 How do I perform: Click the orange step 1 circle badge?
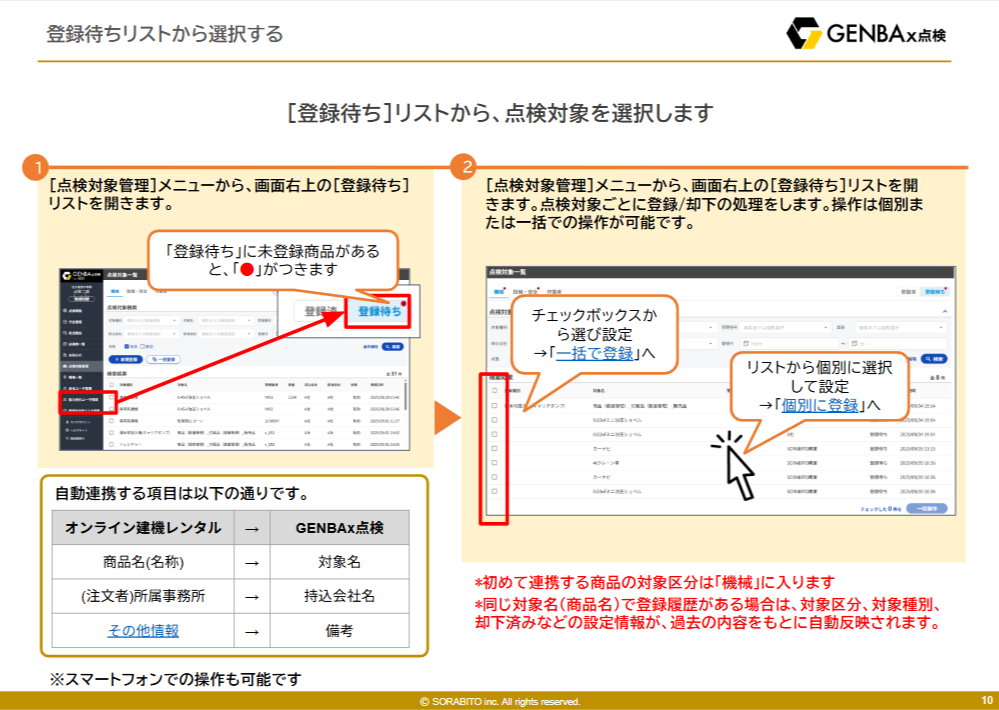(36, 167)
